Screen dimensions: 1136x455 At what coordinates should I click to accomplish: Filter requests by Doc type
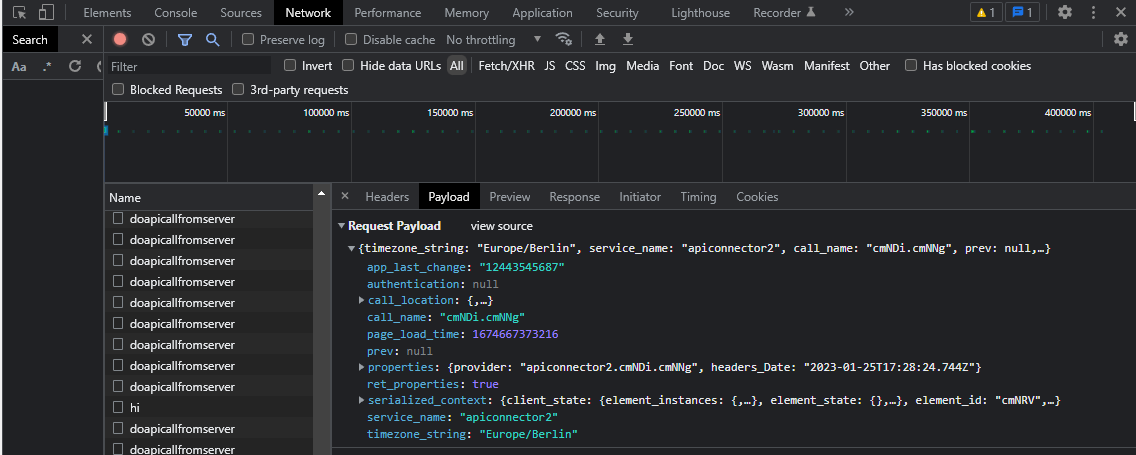tap(714, 65)
